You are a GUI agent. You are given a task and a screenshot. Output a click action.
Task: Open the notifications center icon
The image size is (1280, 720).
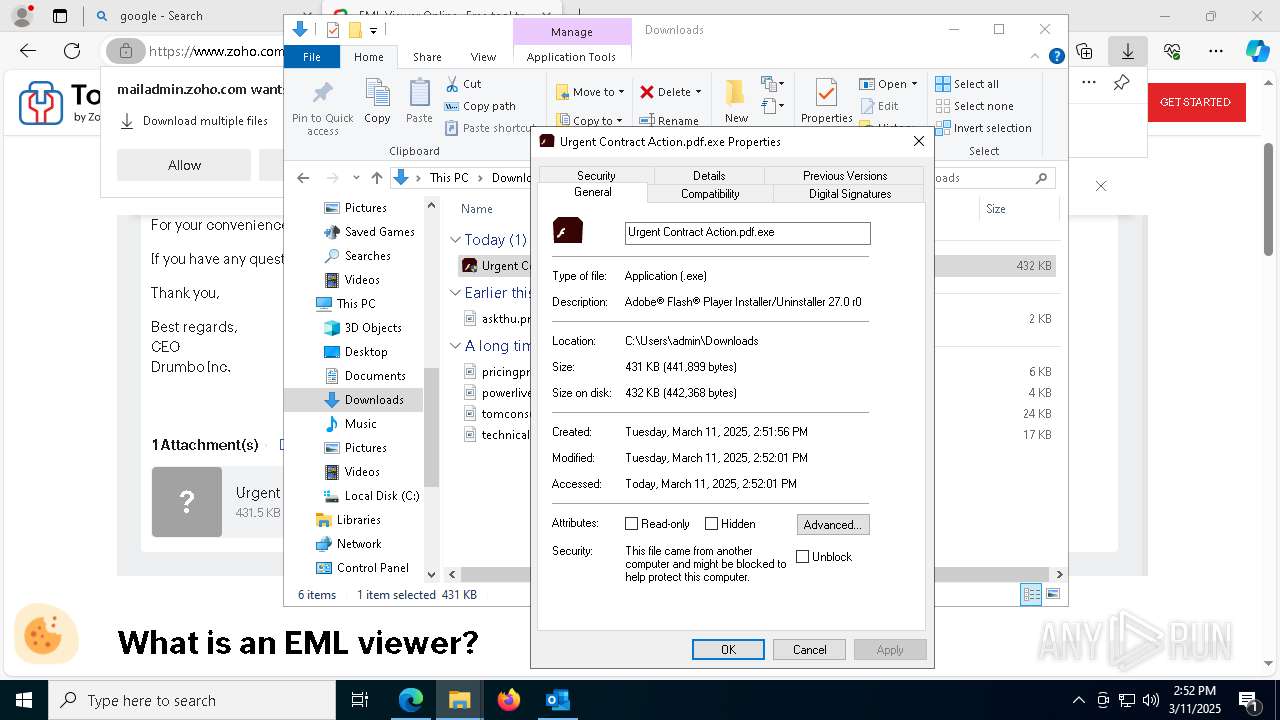[x=1248, y=700]
